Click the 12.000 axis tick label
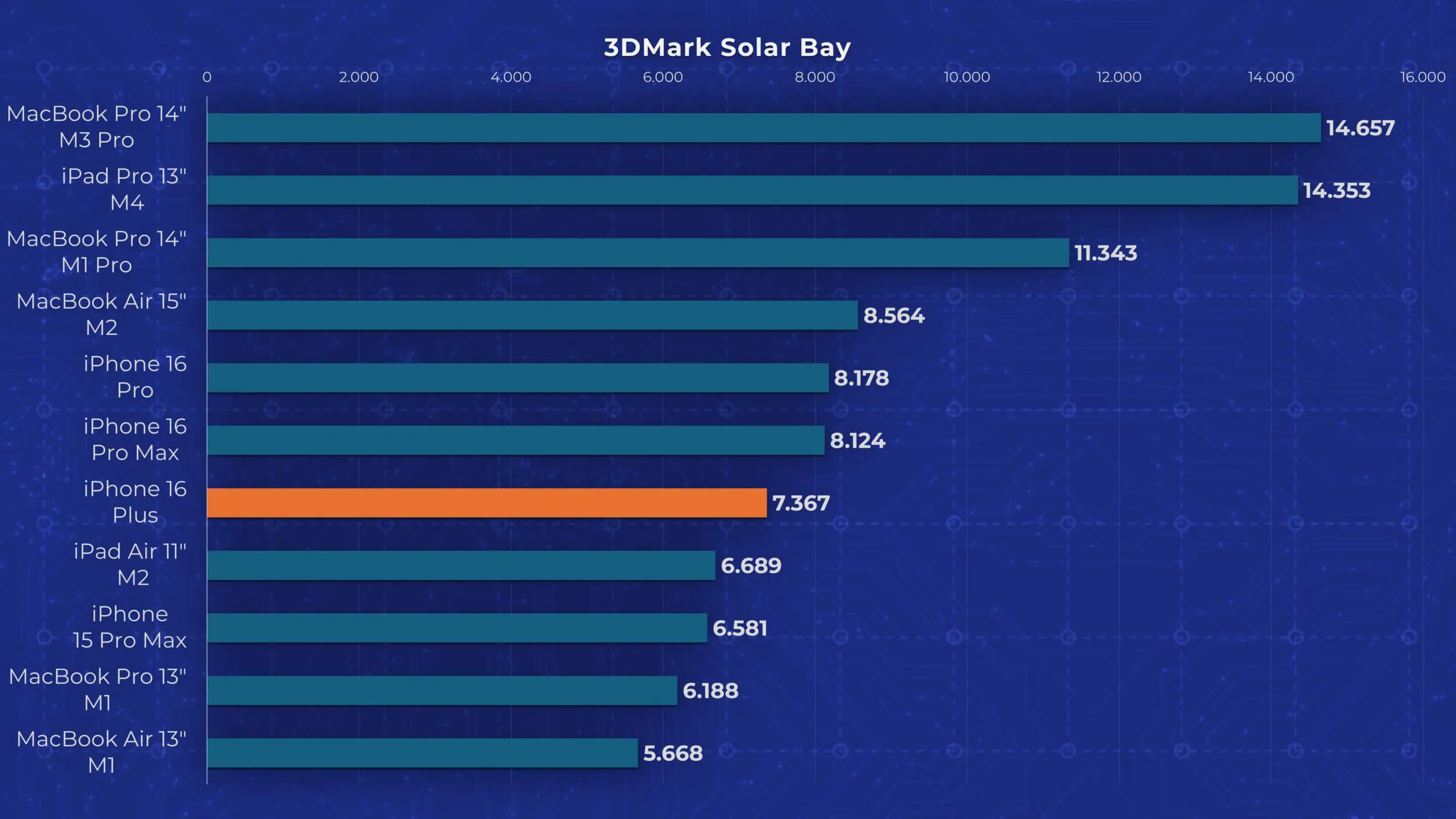The image size is (1456, 819). 1119,77
